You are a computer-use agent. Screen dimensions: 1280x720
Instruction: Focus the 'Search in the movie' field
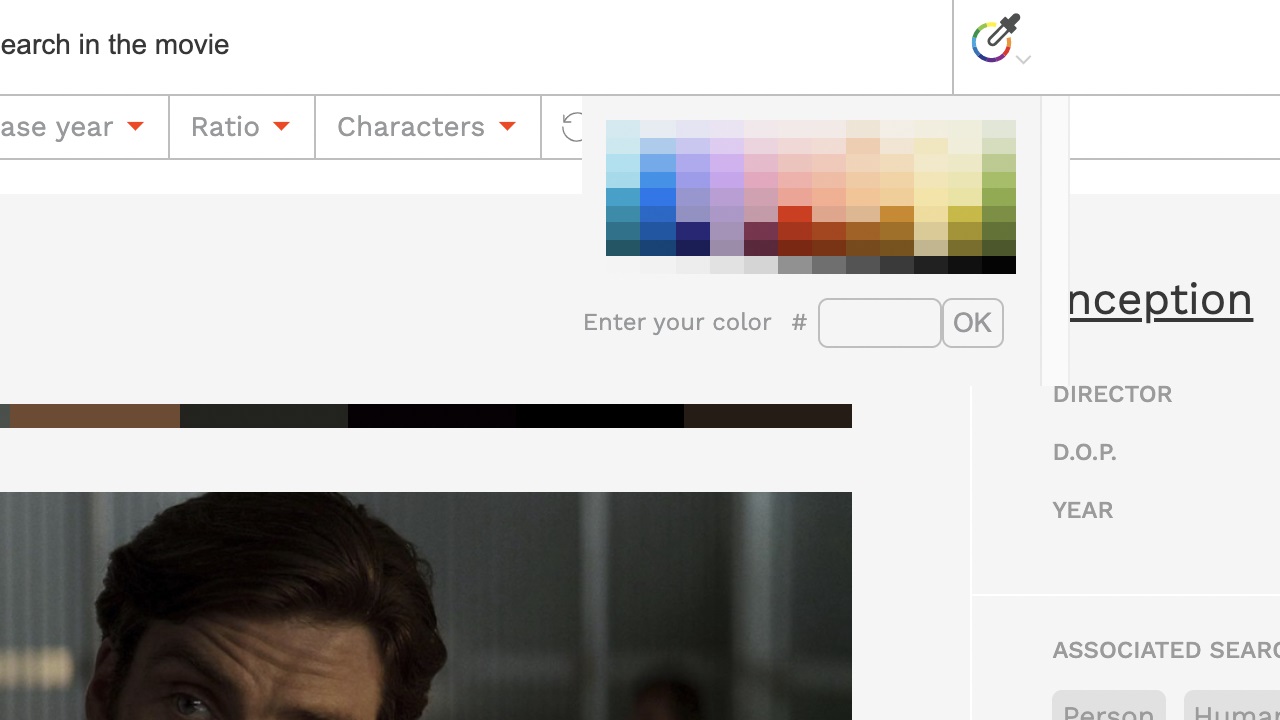[475, 45]
